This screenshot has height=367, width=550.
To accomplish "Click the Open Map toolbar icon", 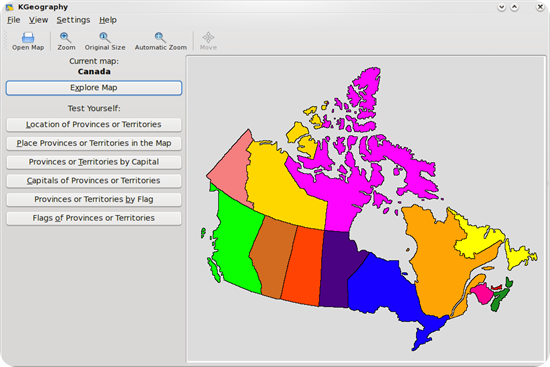I will pyautogui.click(x=28, y=38).
